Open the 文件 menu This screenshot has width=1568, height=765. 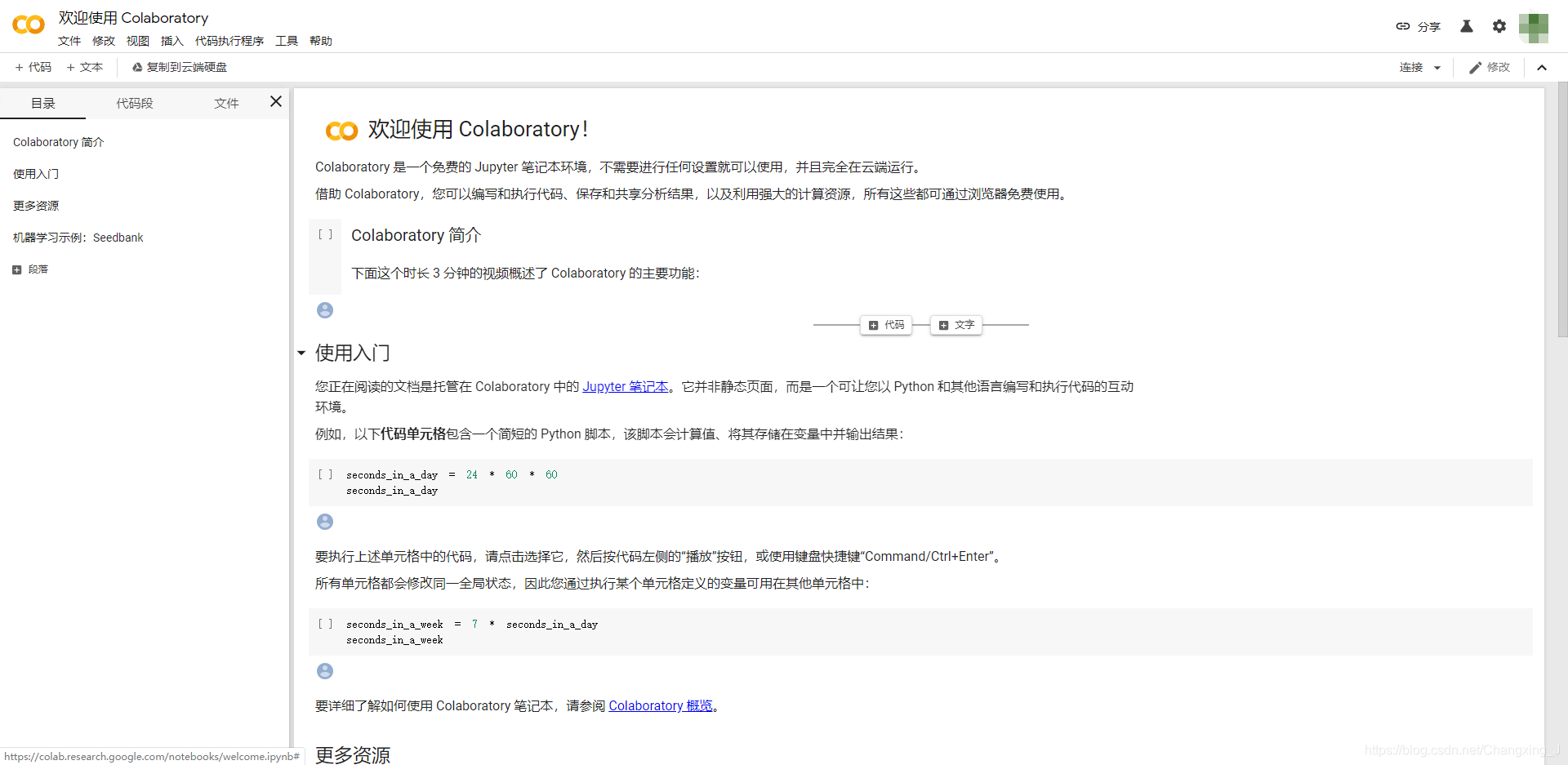(x=69, y=41)
